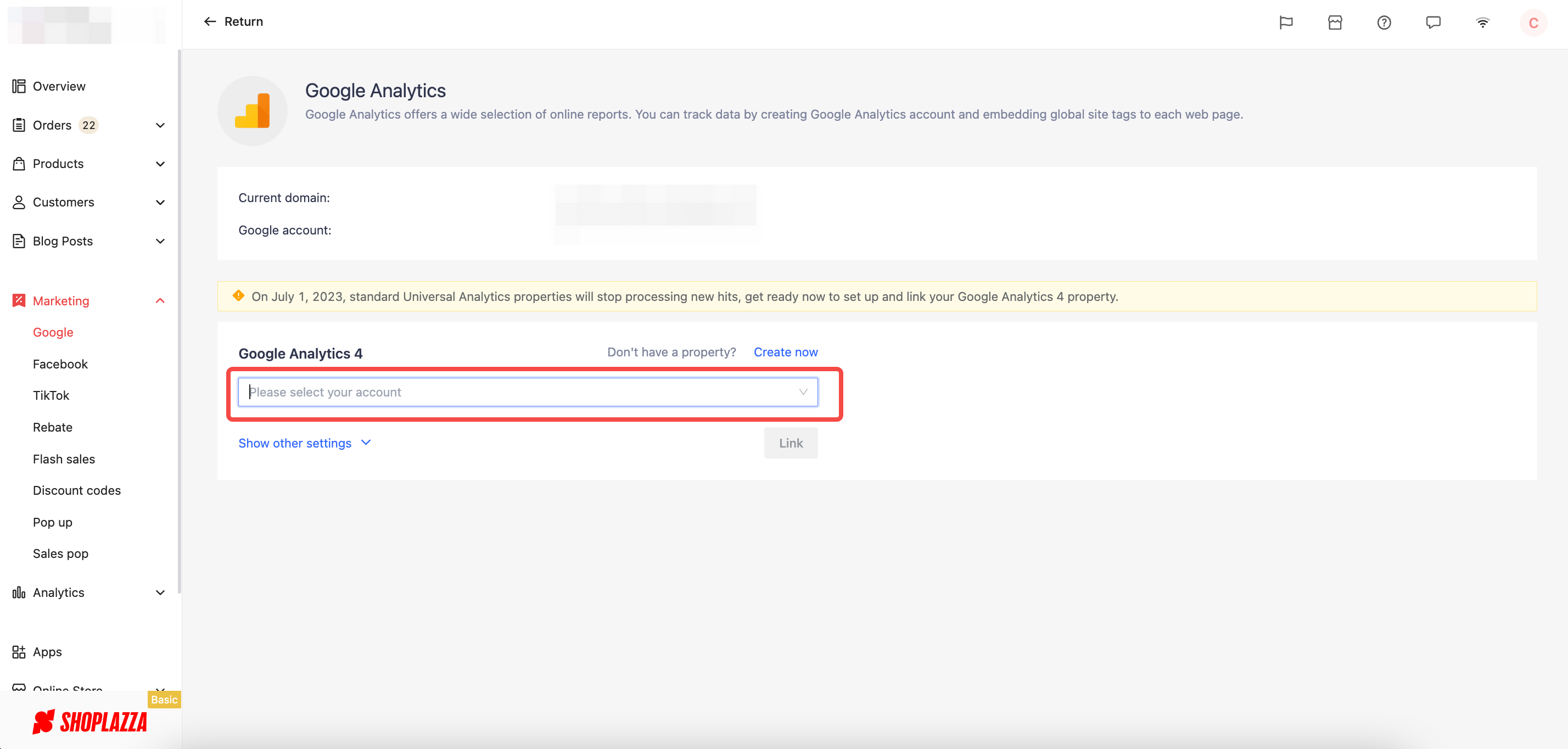This screenshot has height=749, width=1568.
Task: Expand the Customers menu chevron
Action: click(160, 202)
